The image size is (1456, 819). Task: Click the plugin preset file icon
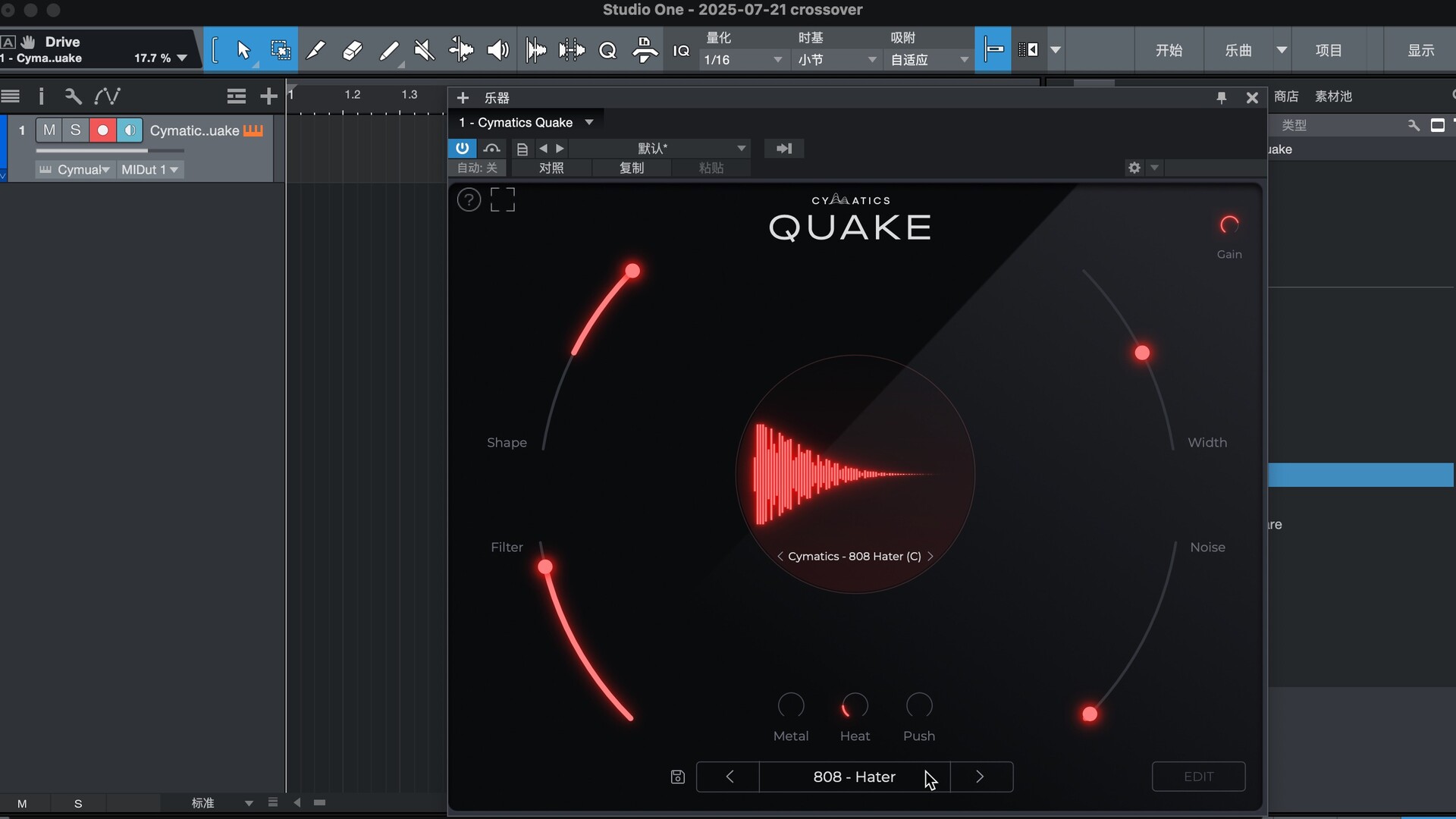point(522,149)
